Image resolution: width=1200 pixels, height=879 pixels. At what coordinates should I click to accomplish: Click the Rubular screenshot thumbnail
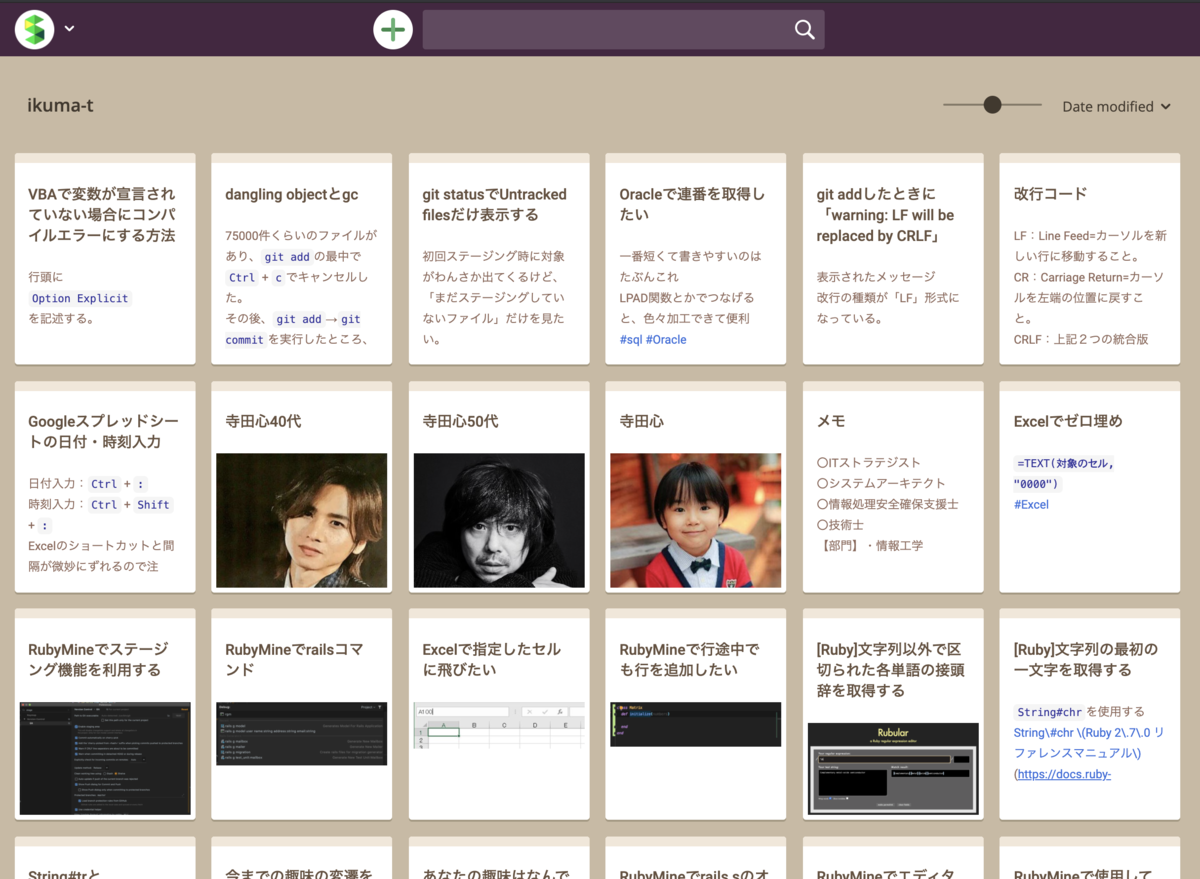[893, 767]
